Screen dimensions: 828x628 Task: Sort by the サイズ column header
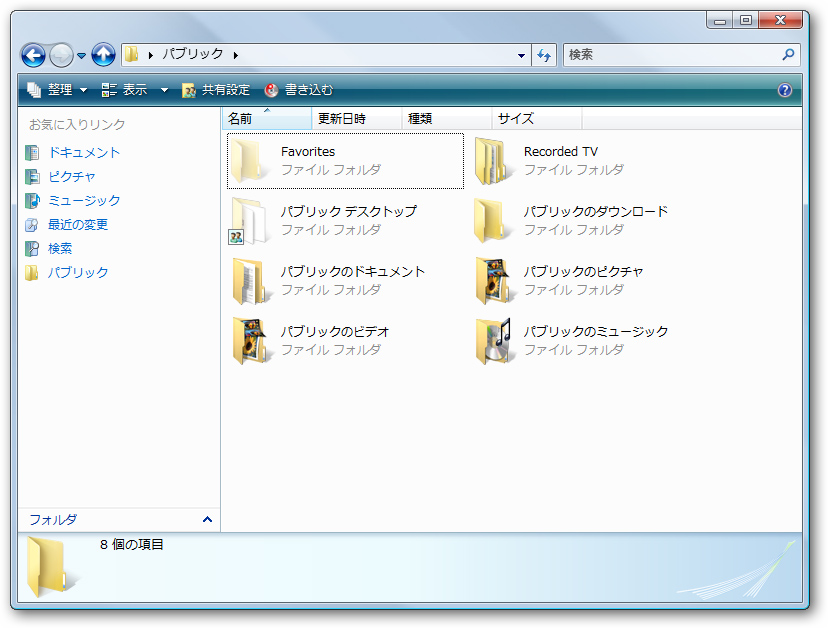pos(514,118)
